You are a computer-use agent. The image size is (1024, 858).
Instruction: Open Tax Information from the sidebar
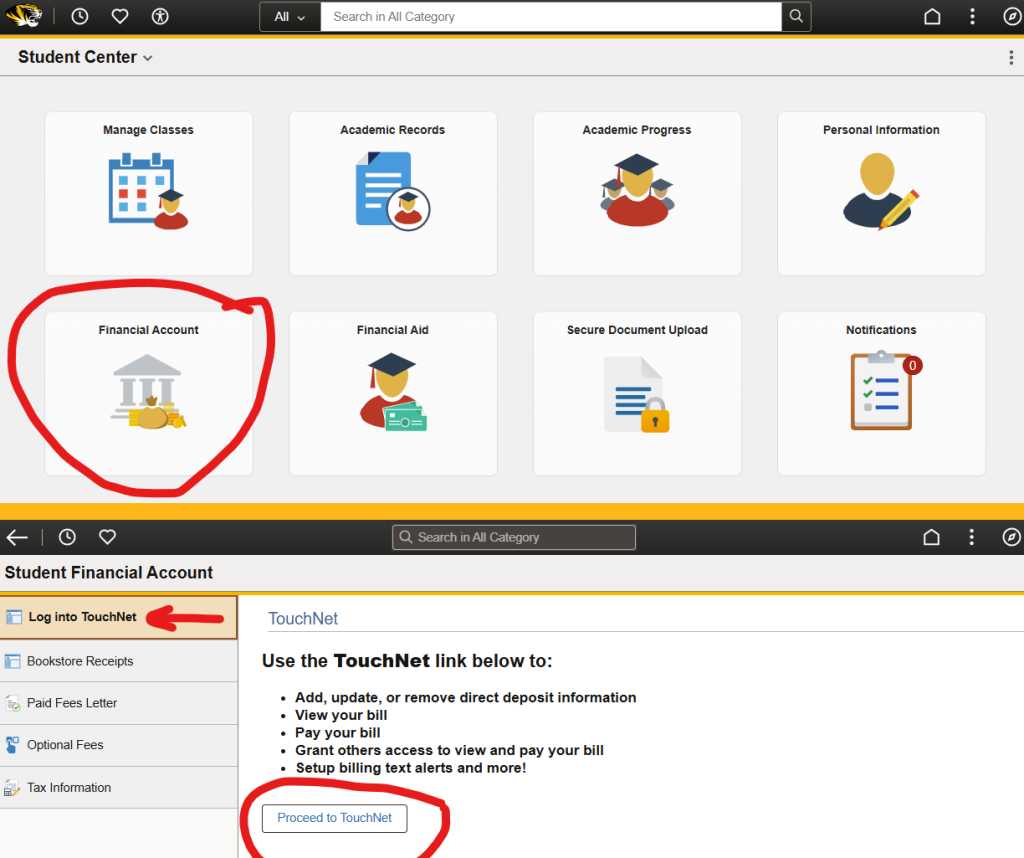[x=69, y=787]
